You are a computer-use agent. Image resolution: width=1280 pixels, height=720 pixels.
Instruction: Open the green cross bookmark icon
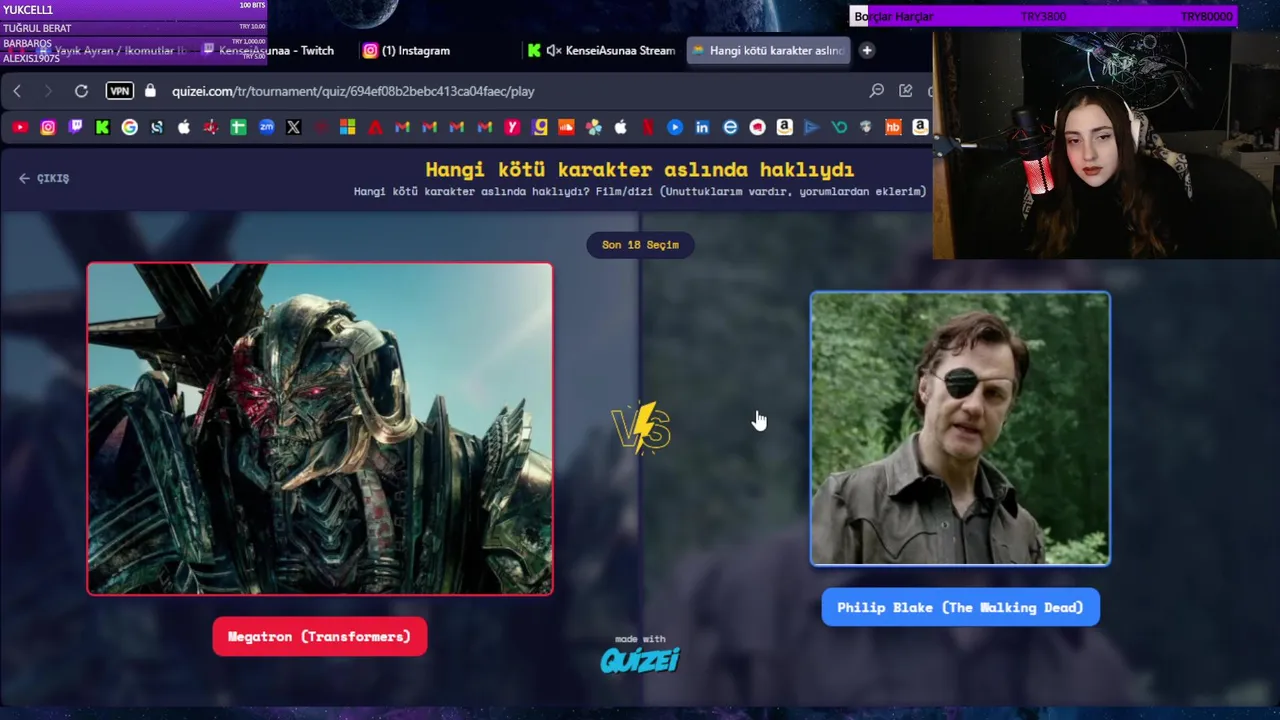tap(238, 127)
